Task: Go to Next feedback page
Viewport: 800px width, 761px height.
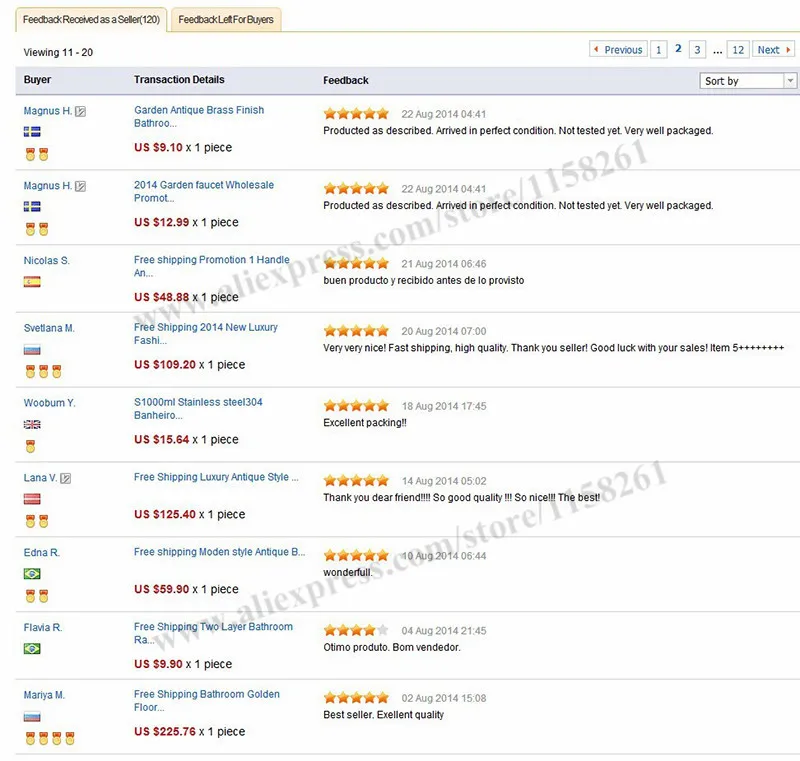Action: click(773, 49)
